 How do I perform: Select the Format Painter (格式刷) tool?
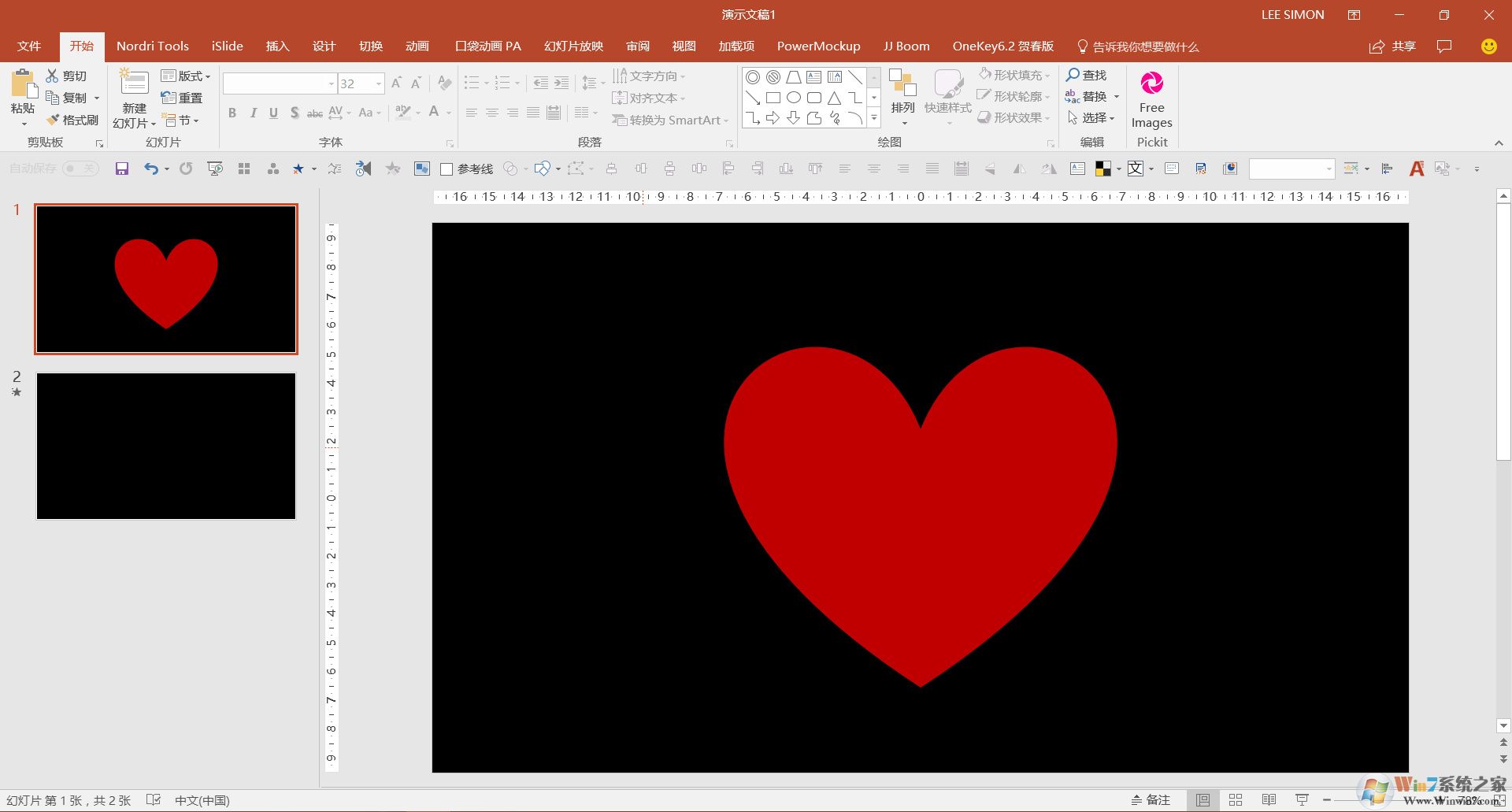coord(75,119)
